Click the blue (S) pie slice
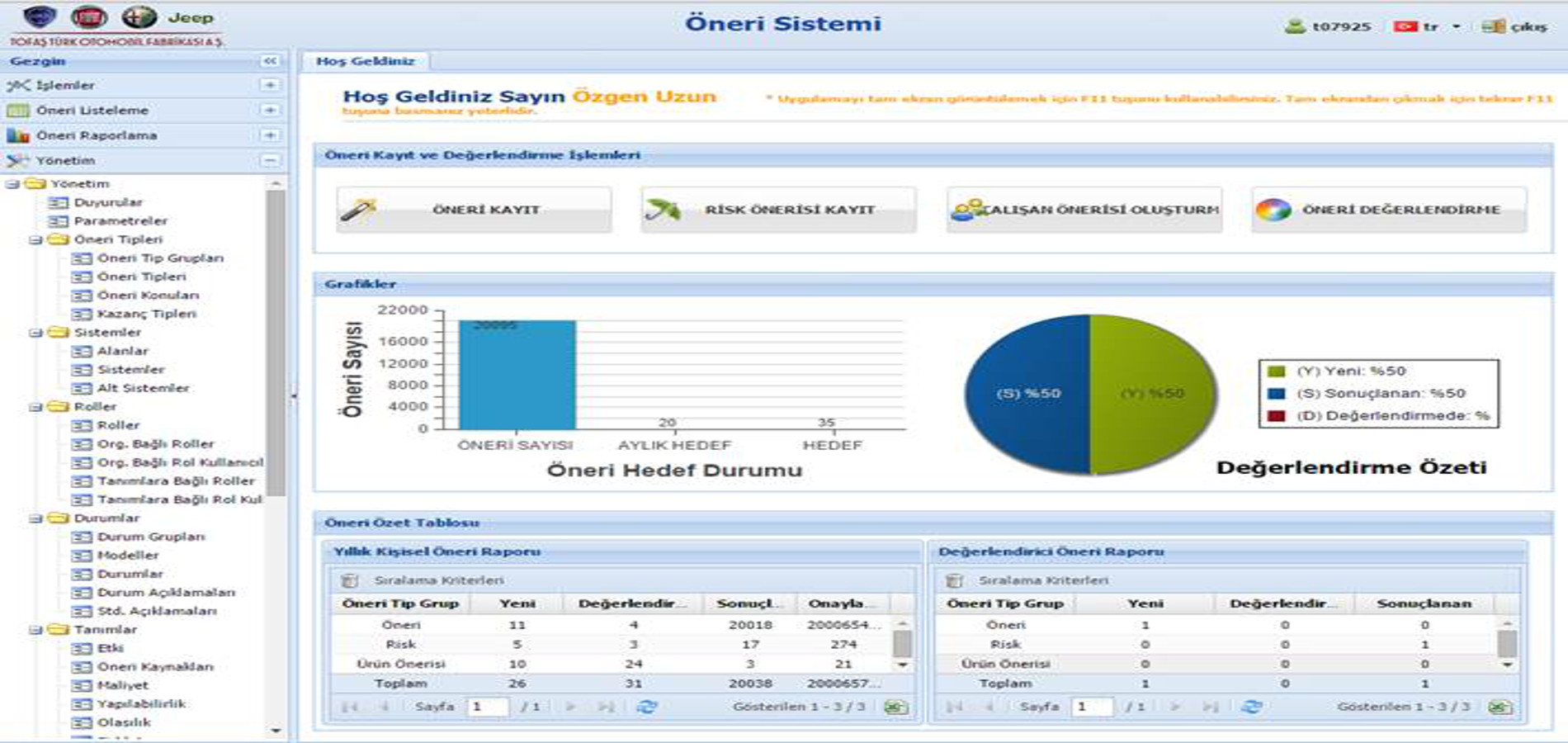This screenshot has width=1568, height=743. click(x=1026, y=394)
